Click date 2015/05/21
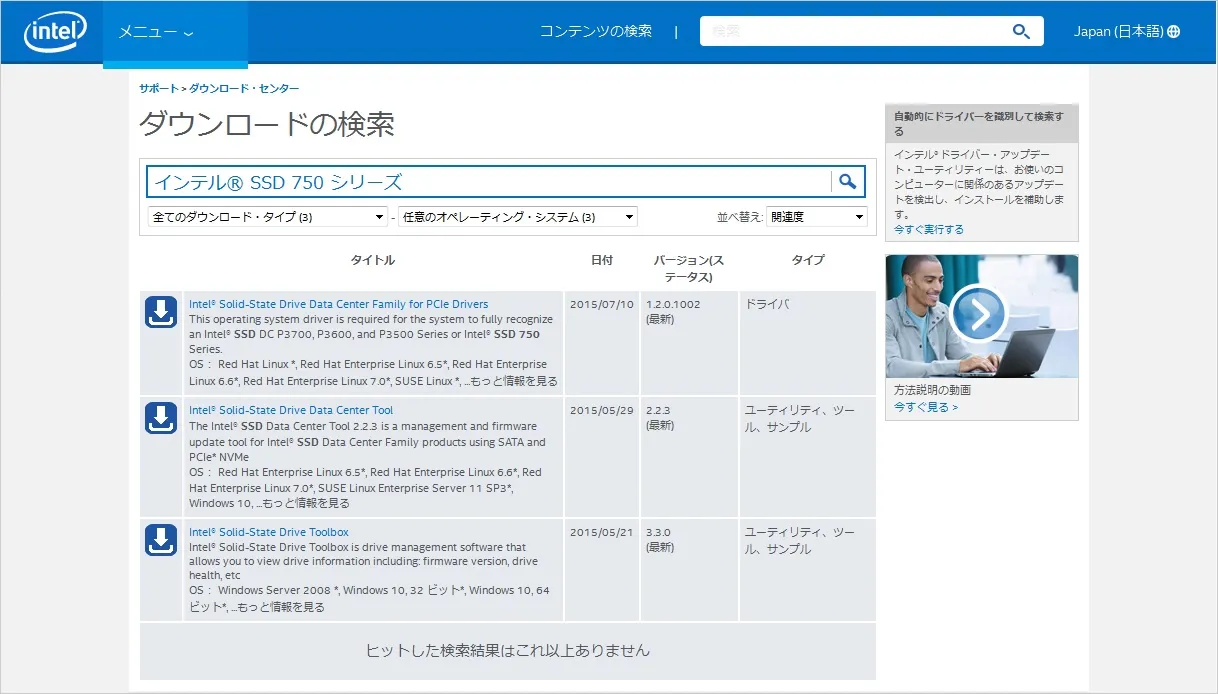Image resolution: width=1218 pixels, height=694 pixels. pos(601,532)
